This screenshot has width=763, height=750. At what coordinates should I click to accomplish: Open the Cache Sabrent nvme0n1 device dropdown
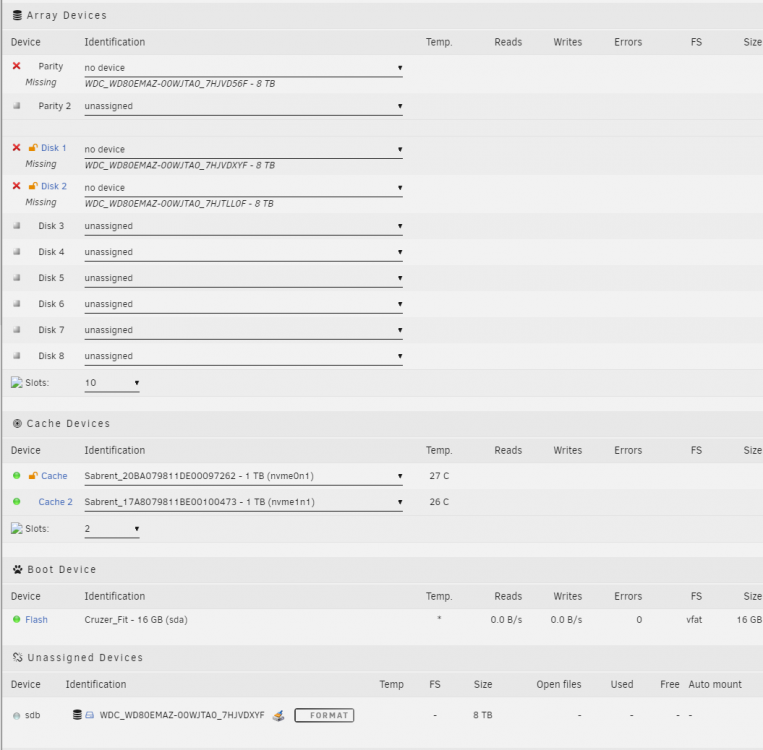tap(243, 476)
